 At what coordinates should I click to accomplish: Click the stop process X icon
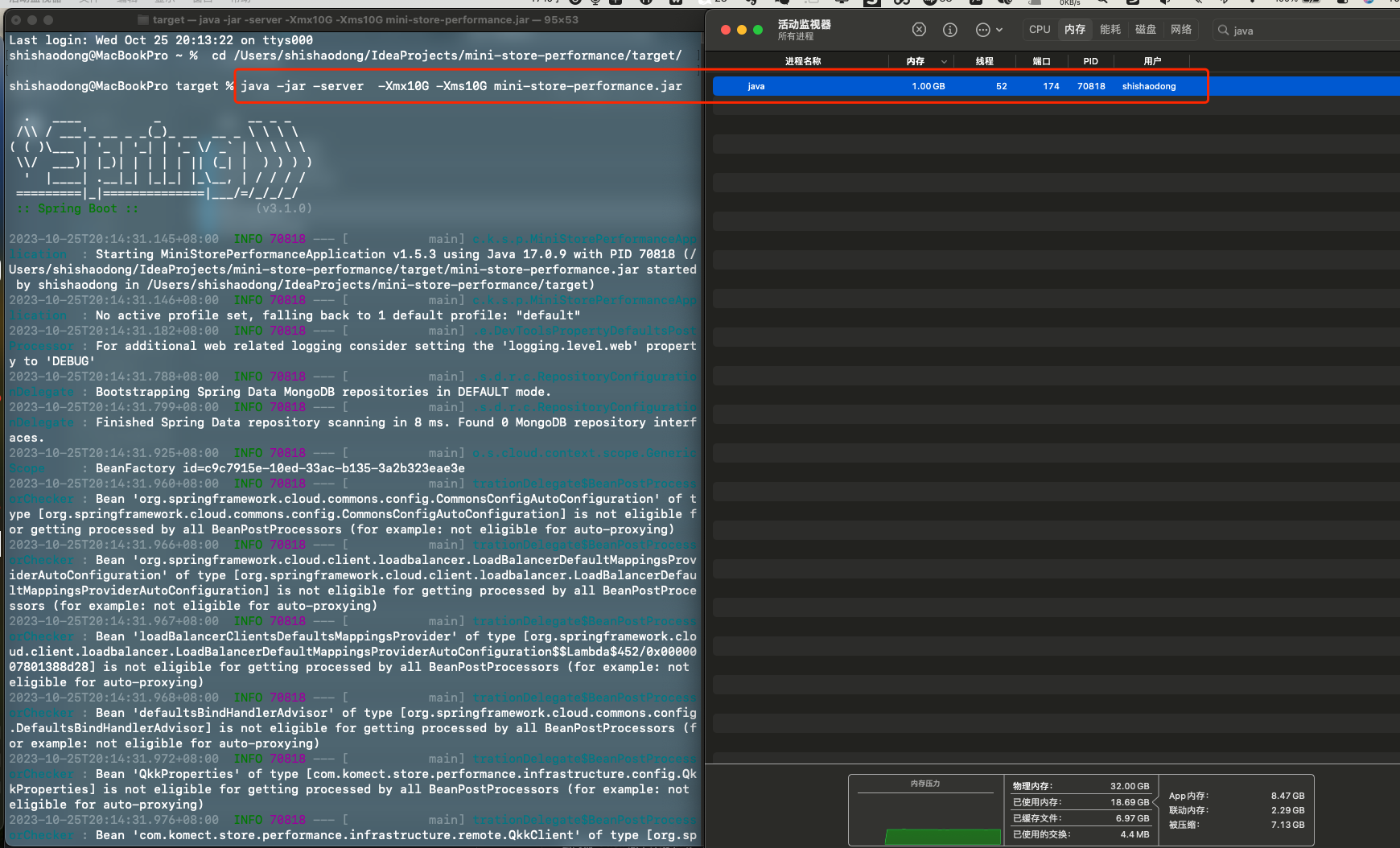919,30
